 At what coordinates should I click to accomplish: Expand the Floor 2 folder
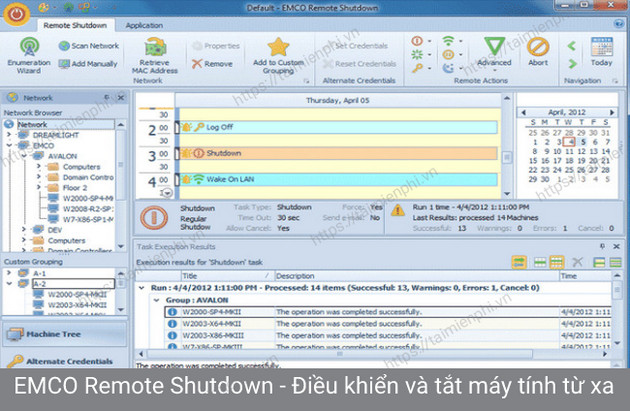[x=39, y=187]
